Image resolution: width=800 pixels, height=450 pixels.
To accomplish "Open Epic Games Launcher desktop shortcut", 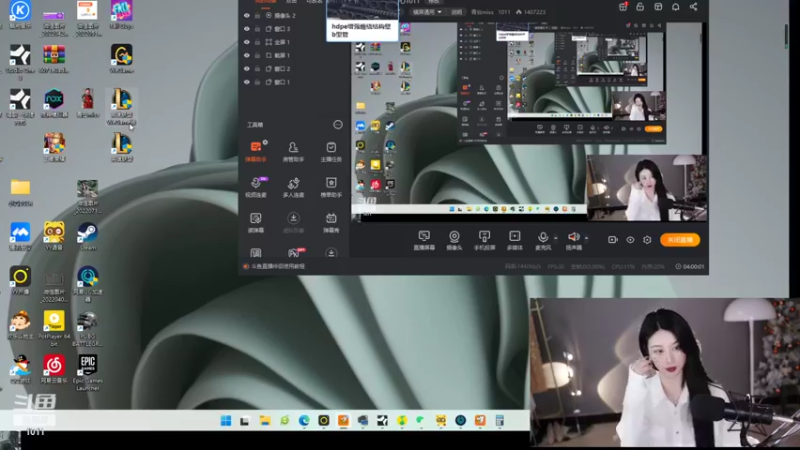I will pyautogui.click(x=88, y=372).
